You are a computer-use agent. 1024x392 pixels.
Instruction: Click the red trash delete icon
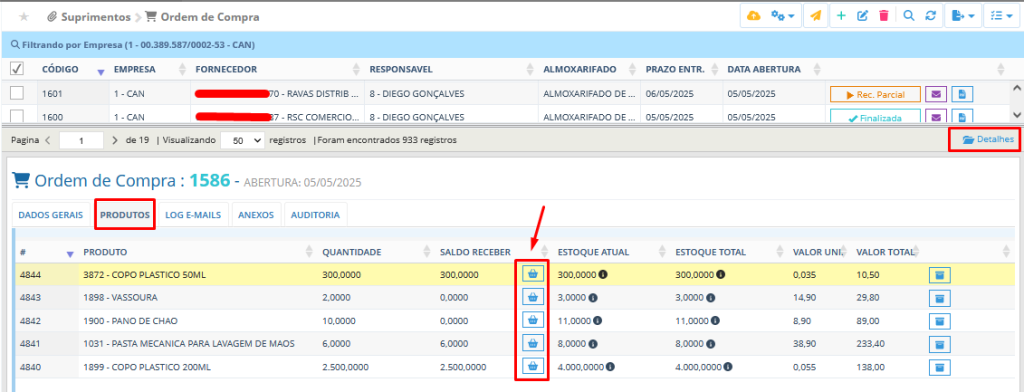click(x=884, y=16)
